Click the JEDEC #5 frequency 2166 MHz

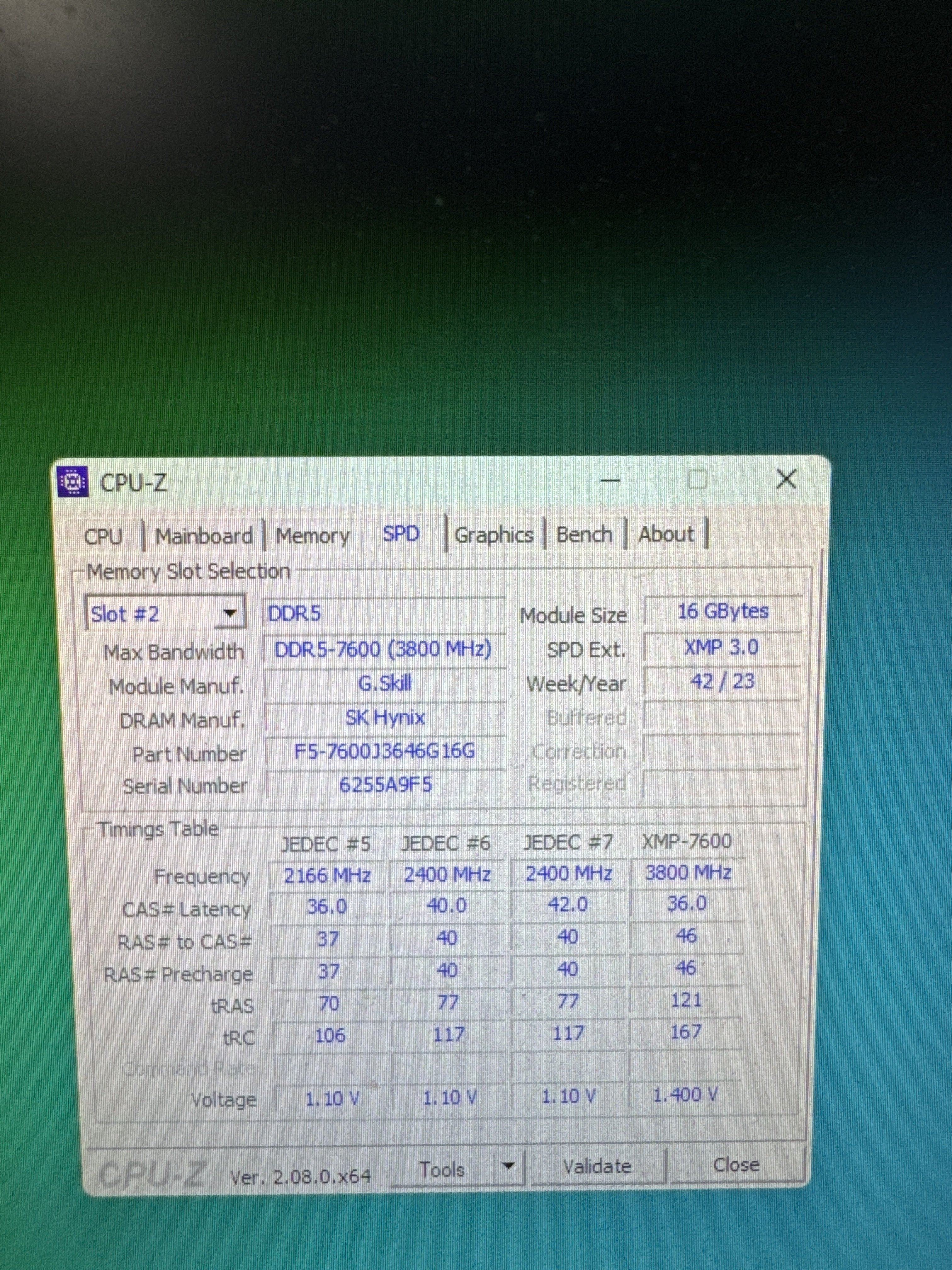pos(327,876)
